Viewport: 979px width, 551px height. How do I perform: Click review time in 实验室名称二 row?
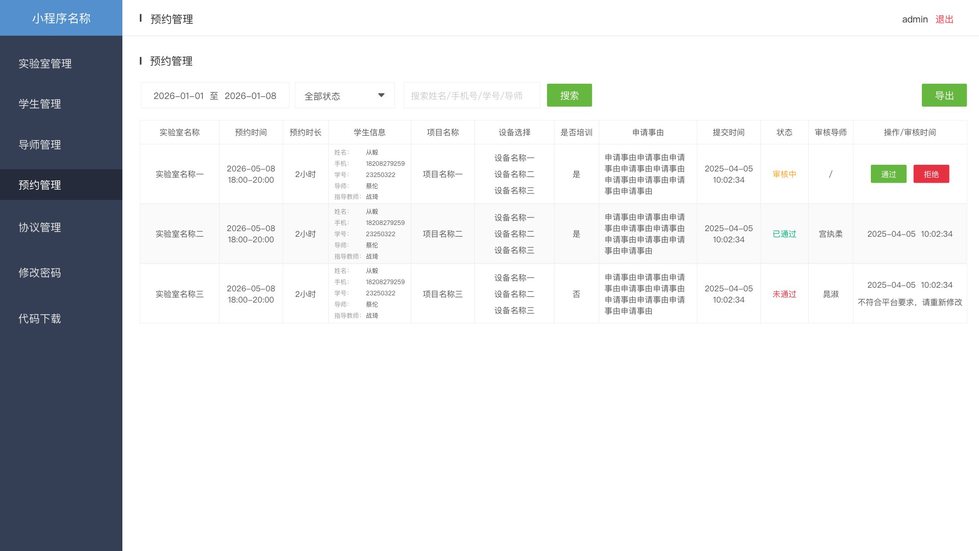pos(910,234)
